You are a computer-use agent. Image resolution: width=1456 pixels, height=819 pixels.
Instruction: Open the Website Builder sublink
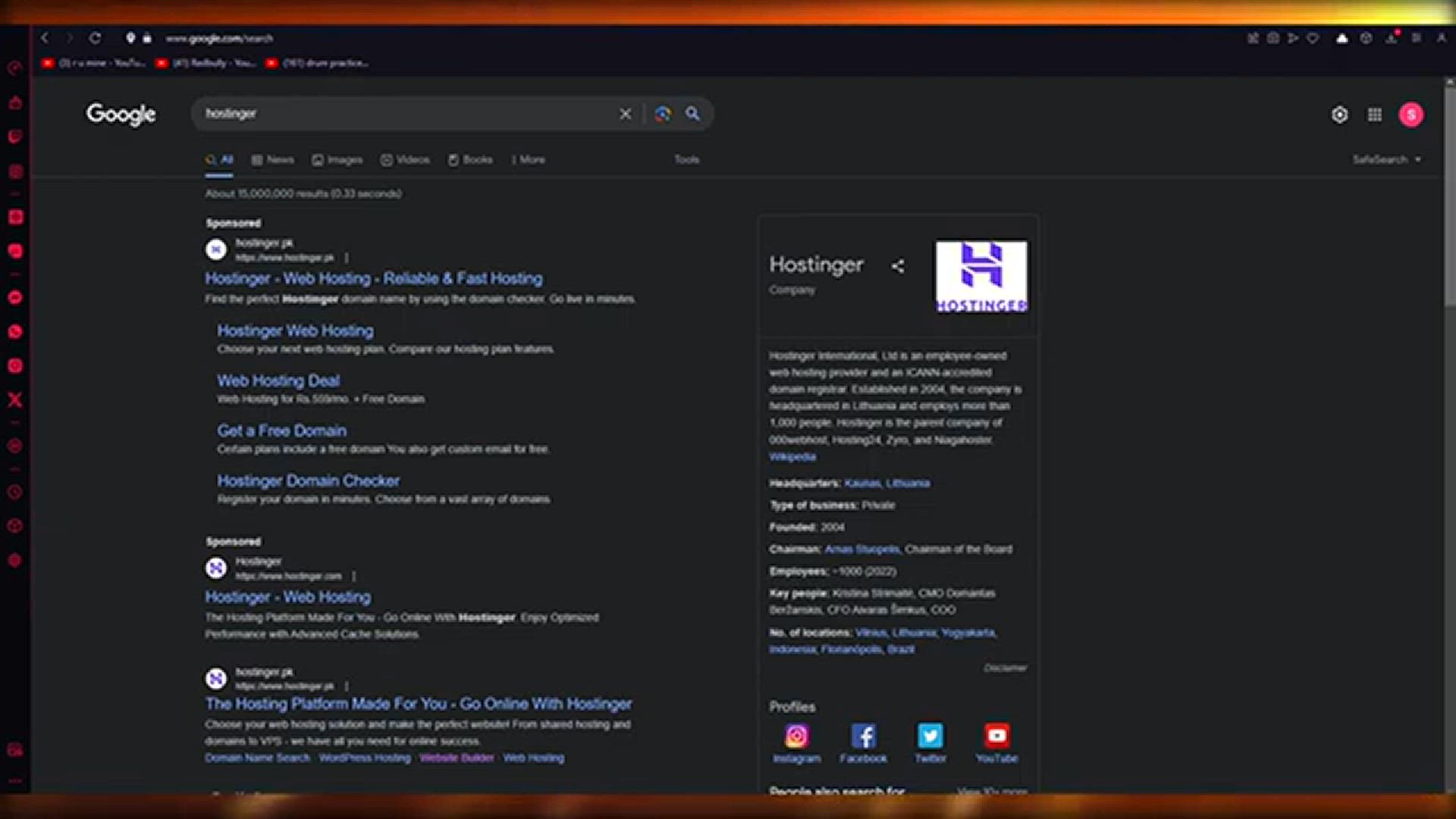coord(457,758)
